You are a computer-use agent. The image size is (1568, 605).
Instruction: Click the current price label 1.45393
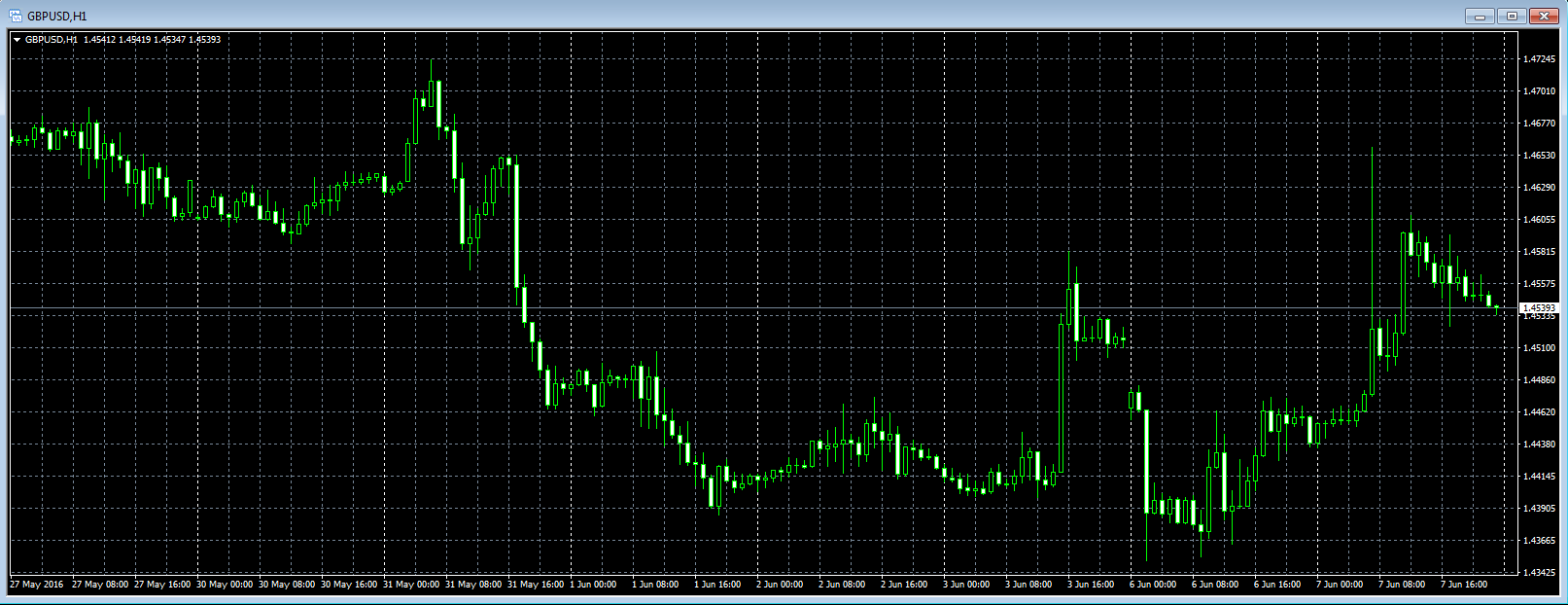tap(1538, 308)
